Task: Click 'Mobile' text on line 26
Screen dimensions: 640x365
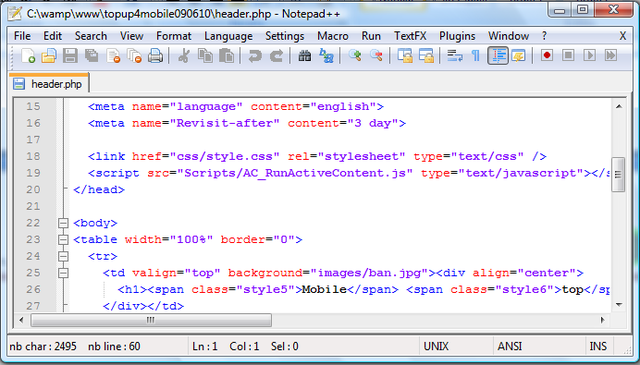Action: (324, 289)
